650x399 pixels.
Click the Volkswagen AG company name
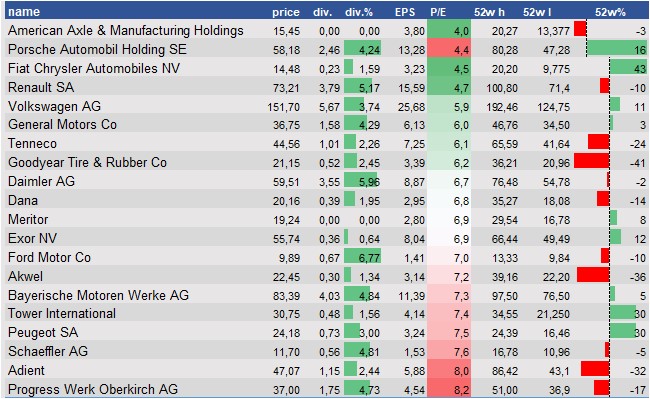pyautogui.click(x=54, y=106)
